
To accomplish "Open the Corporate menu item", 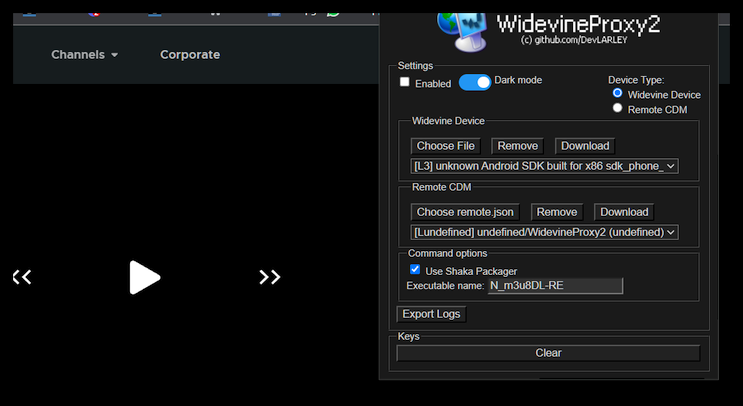I will point(190,55).
